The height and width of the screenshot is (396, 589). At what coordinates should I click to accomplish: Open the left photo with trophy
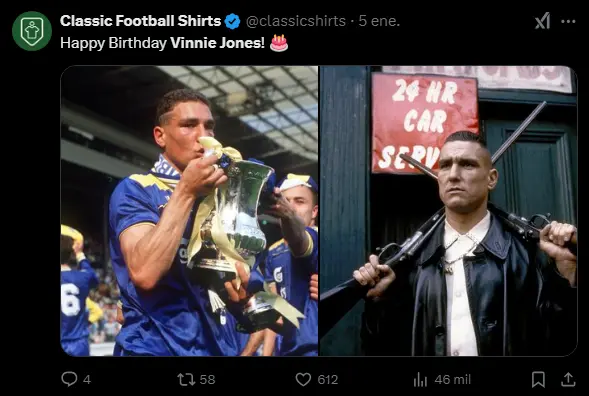click(x=189, y=211)
